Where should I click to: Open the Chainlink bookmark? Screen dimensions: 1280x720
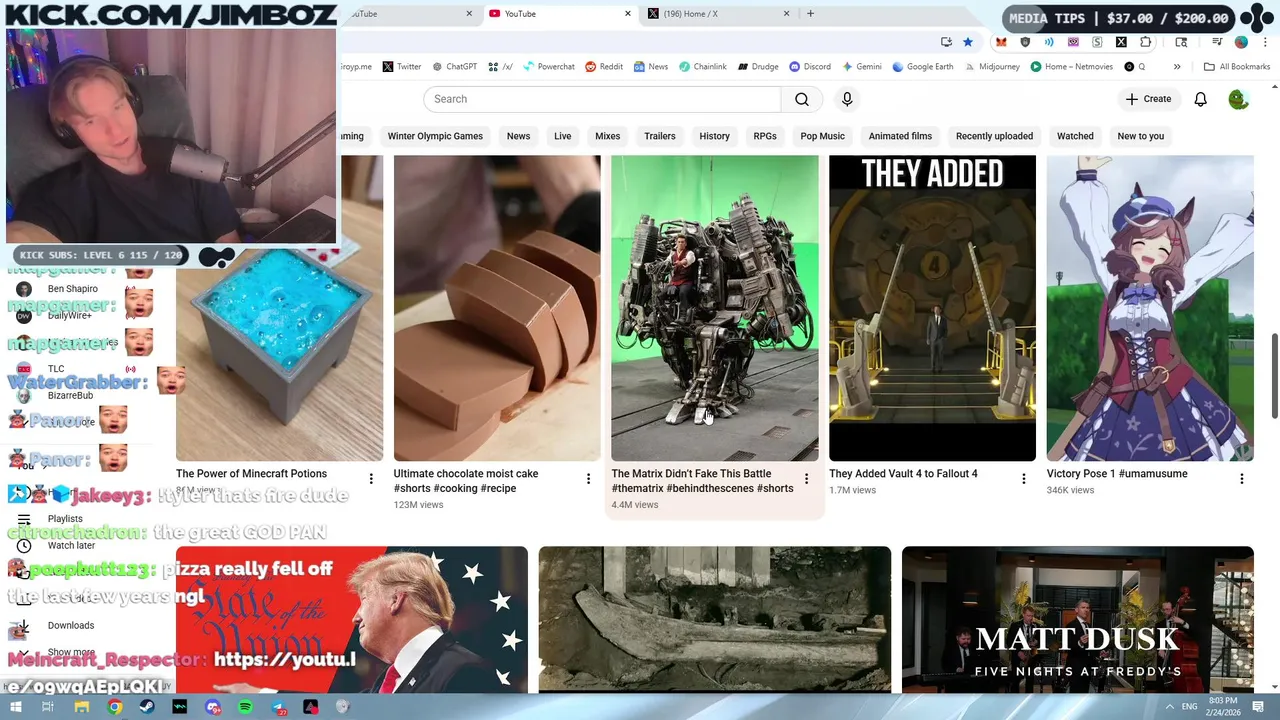(703, 67)
